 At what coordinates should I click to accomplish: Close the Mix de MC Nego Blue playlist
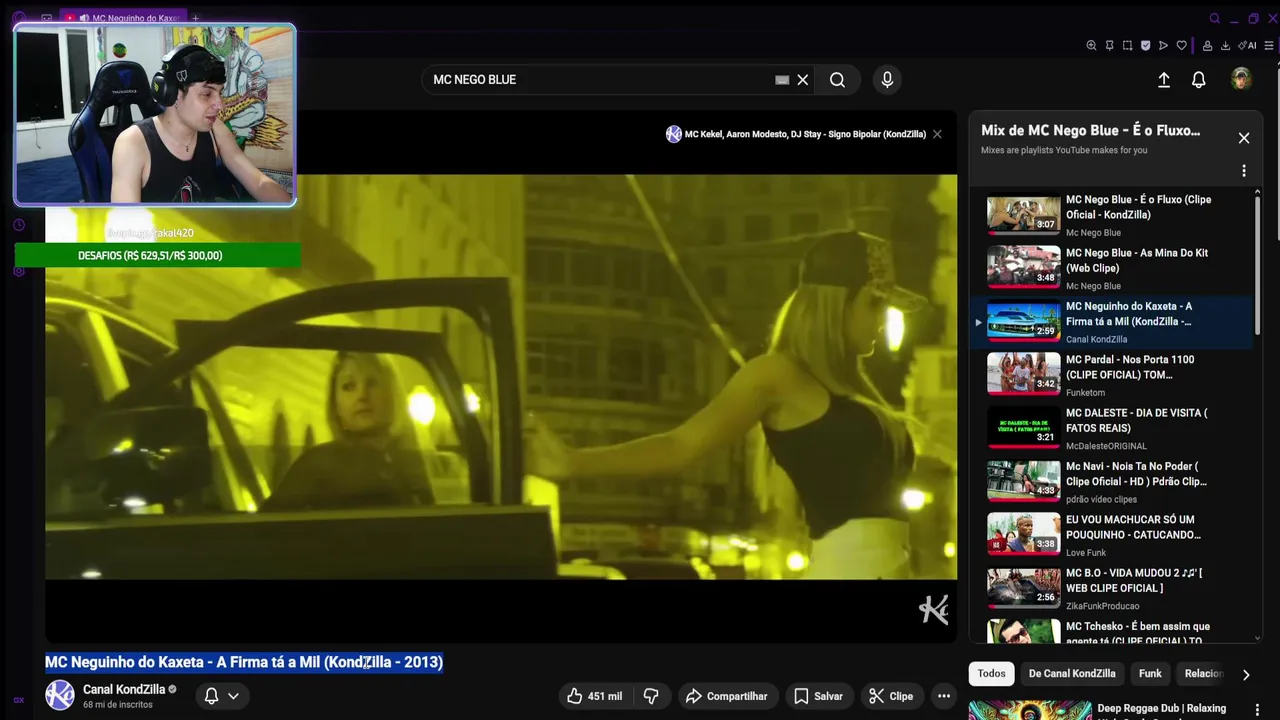click(1244, 138)
